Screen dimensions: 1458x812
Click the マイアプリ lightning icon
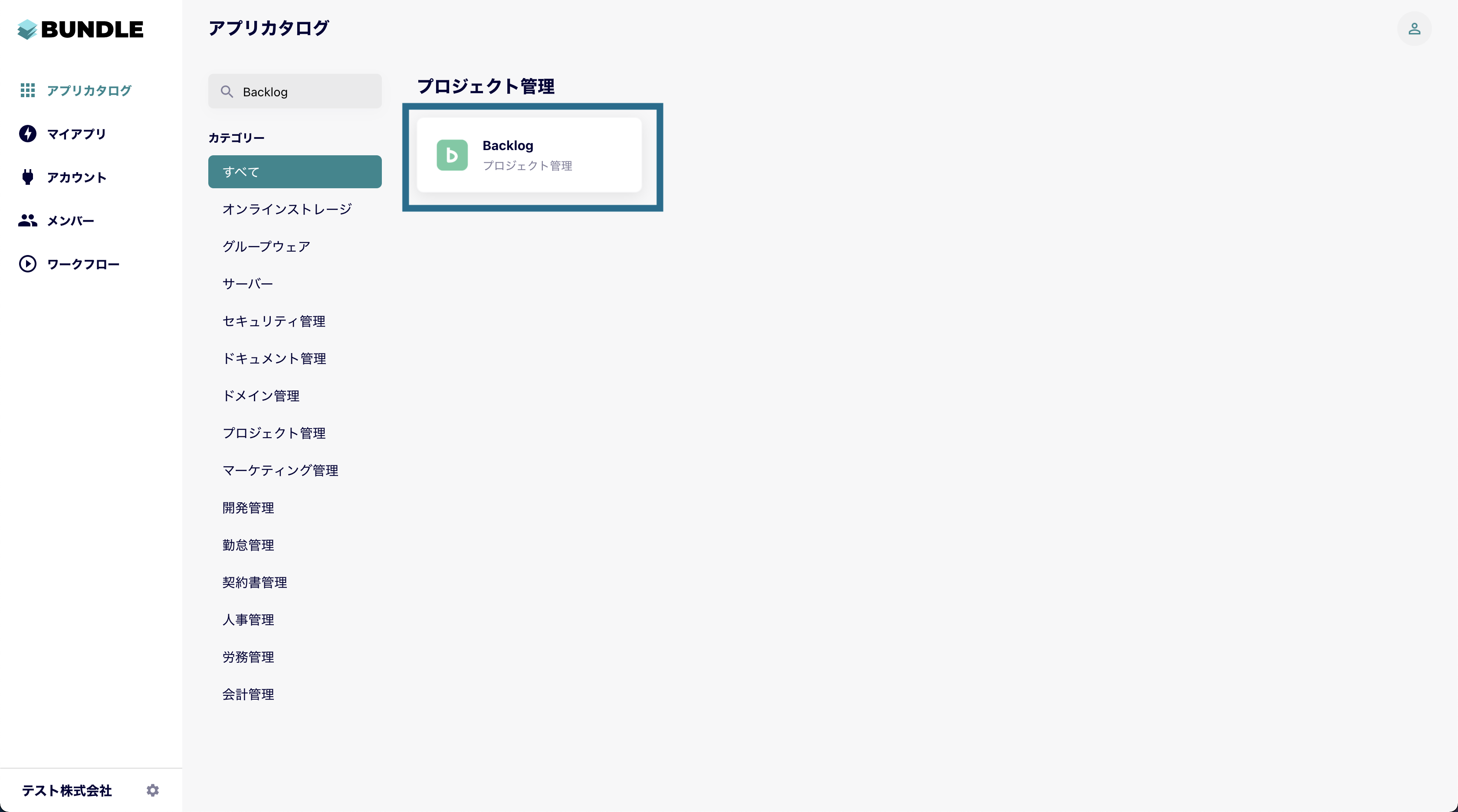coord(27,134)
